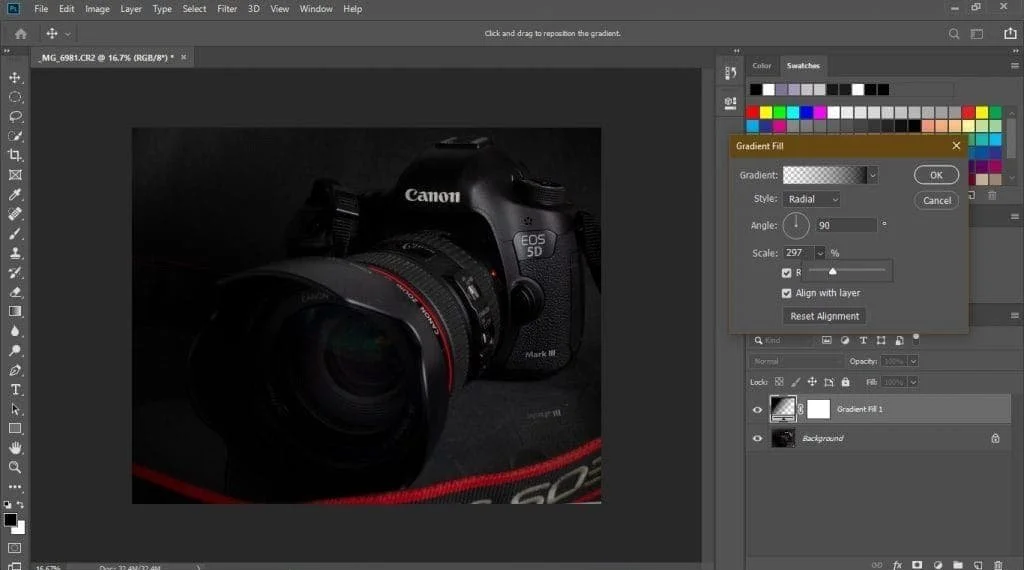
Task: Close the Gradient Fill dialog
Action: pos(956,146)
